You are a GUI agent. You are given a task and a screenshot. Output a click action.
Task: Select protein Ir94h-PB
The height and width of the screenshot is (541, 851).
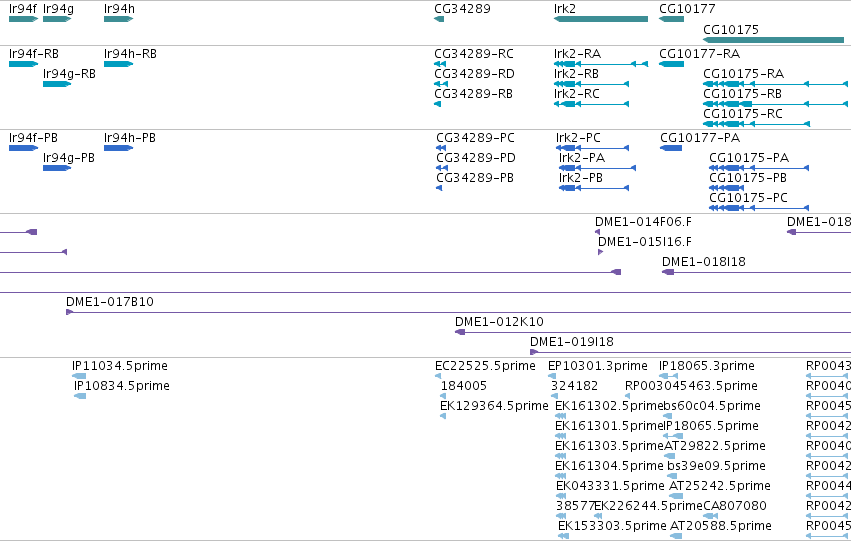pyautogui.click(x=118, y=148)
